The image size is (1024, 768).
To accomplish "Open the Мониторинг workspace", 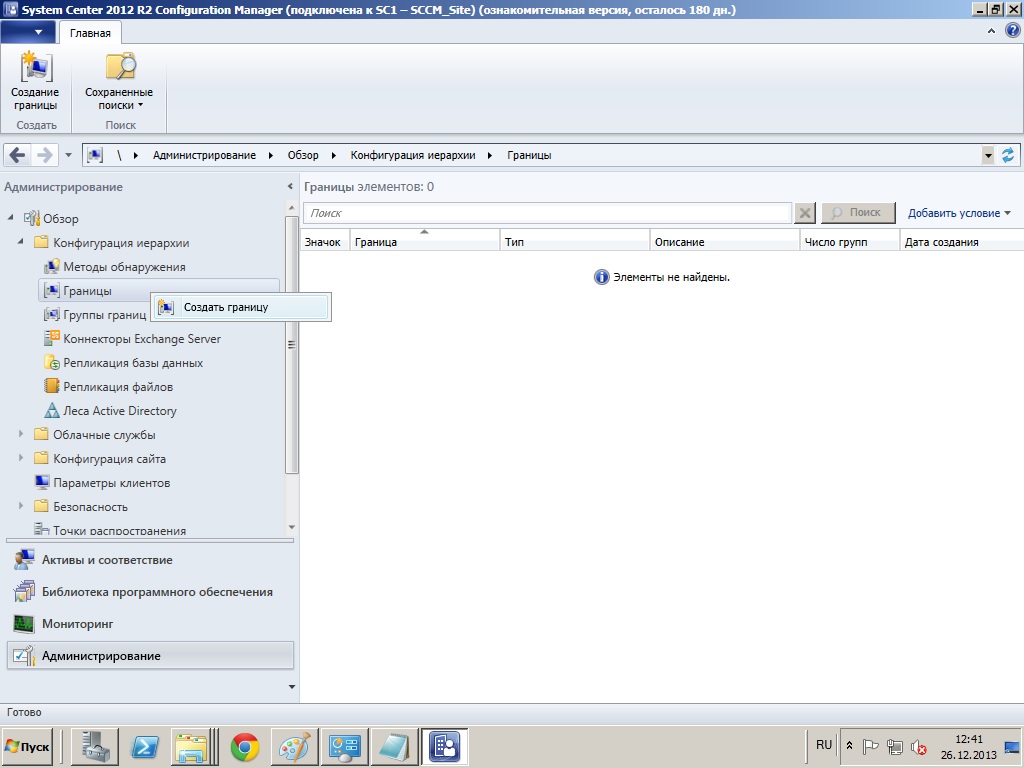I will pyautogui.click(x=150, y=624).
